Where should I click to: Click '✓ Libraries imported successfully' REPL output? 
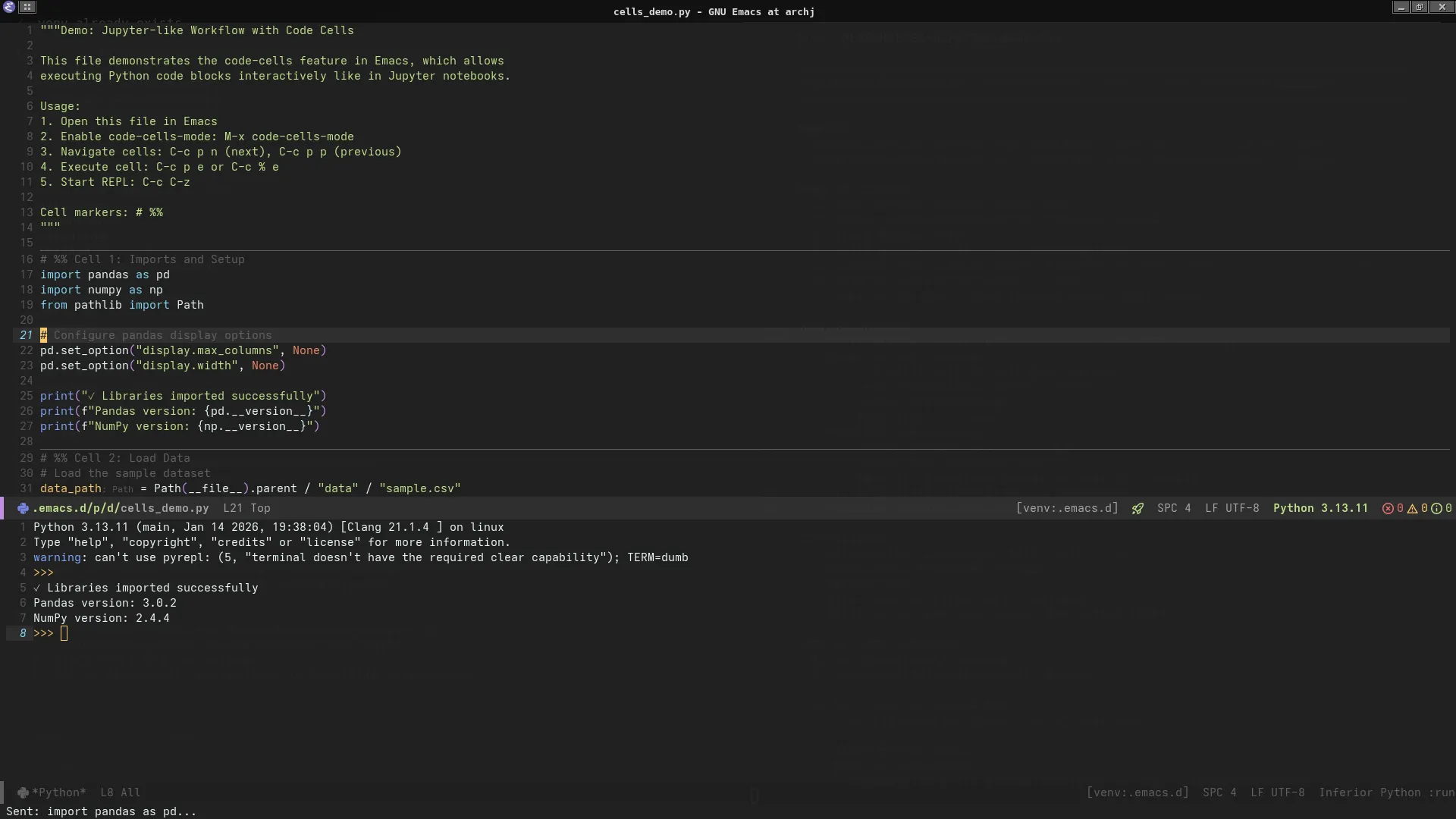click(x=146, y=588)
